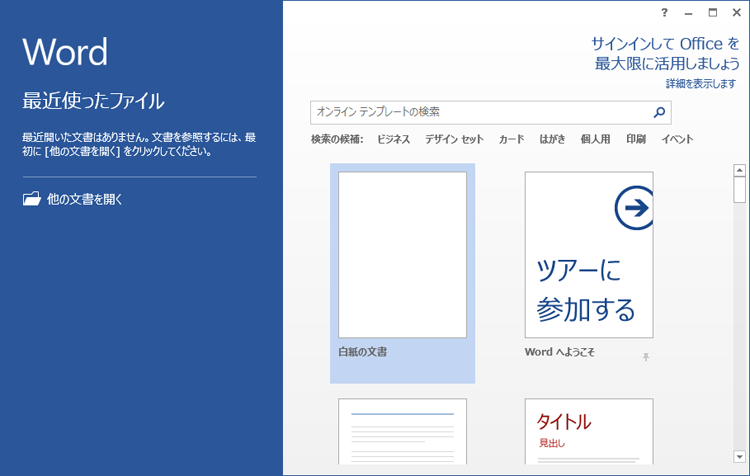Click the pin icon beside Word へようこそ

(x=646, y=356)
